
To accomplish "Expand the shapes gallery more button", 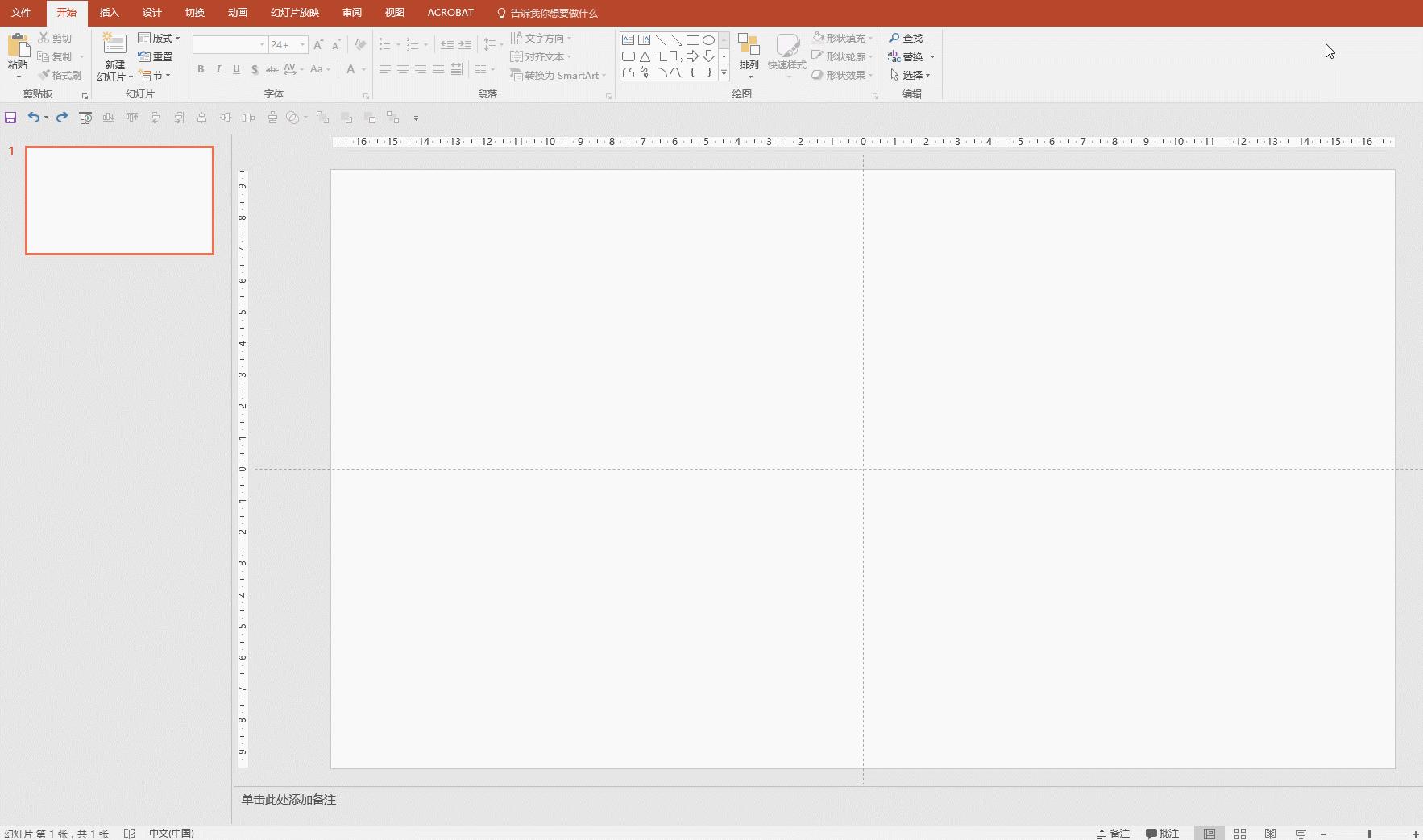I will [x=724, y=73].
